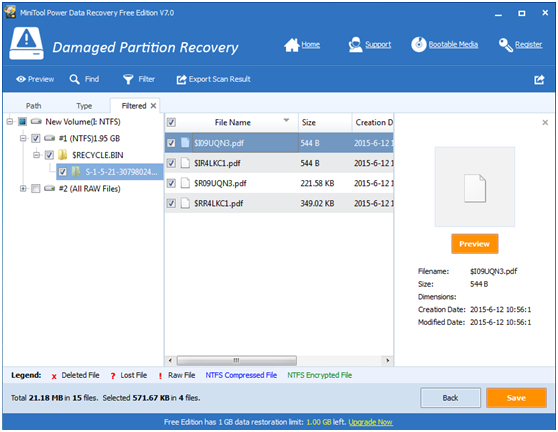Click the Filter funnel icon
Image resolution: width=558 pixels, height=432 pixels.
coord(128,79)
